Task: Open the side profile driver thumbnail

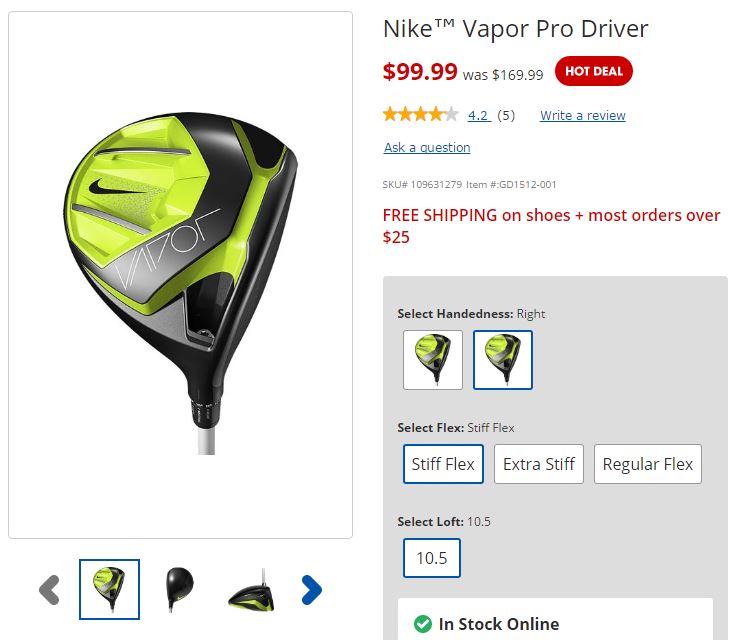Action: click(x=251, y=590)
